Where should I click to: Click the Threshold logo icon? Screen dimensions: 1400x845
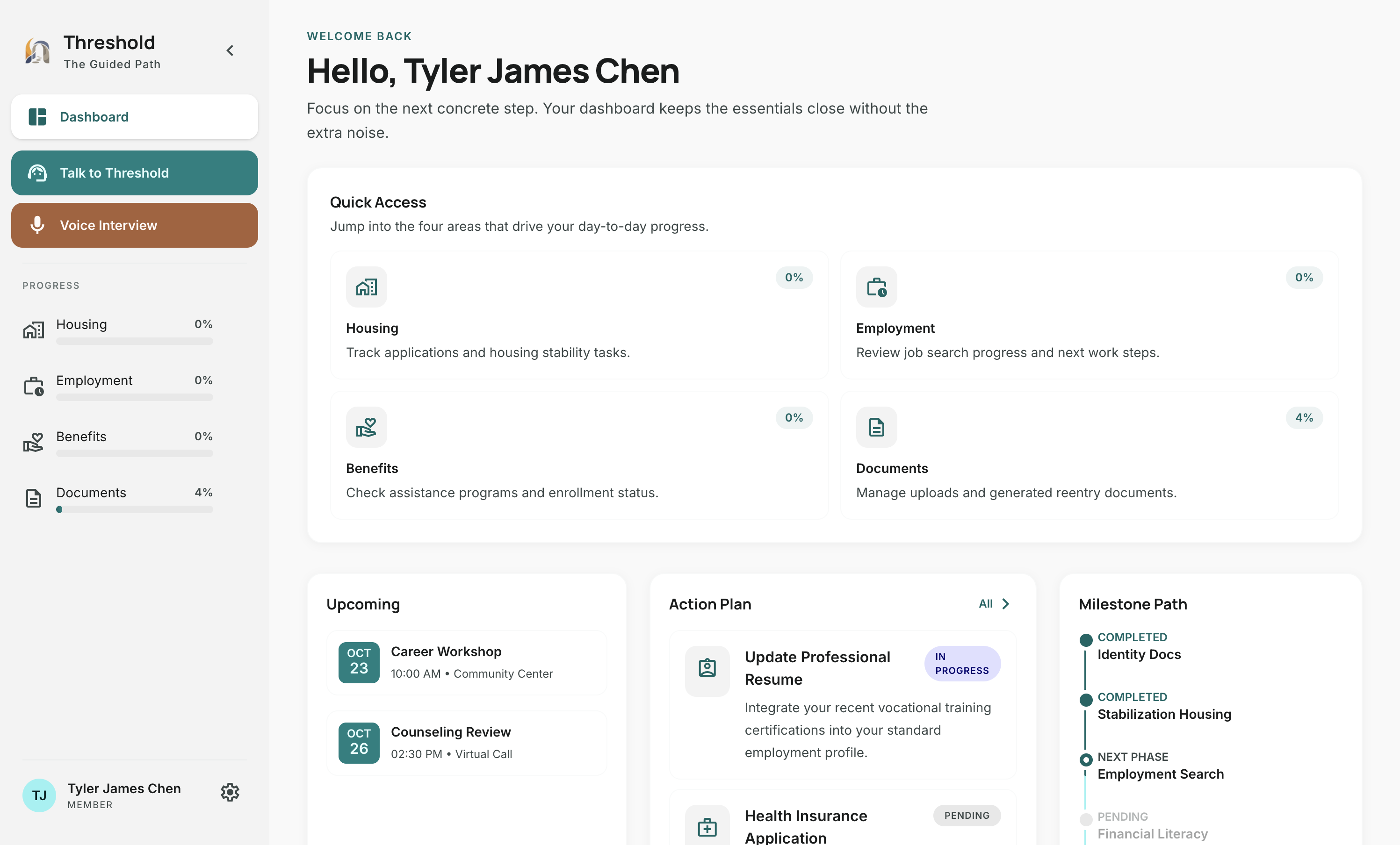37,51
